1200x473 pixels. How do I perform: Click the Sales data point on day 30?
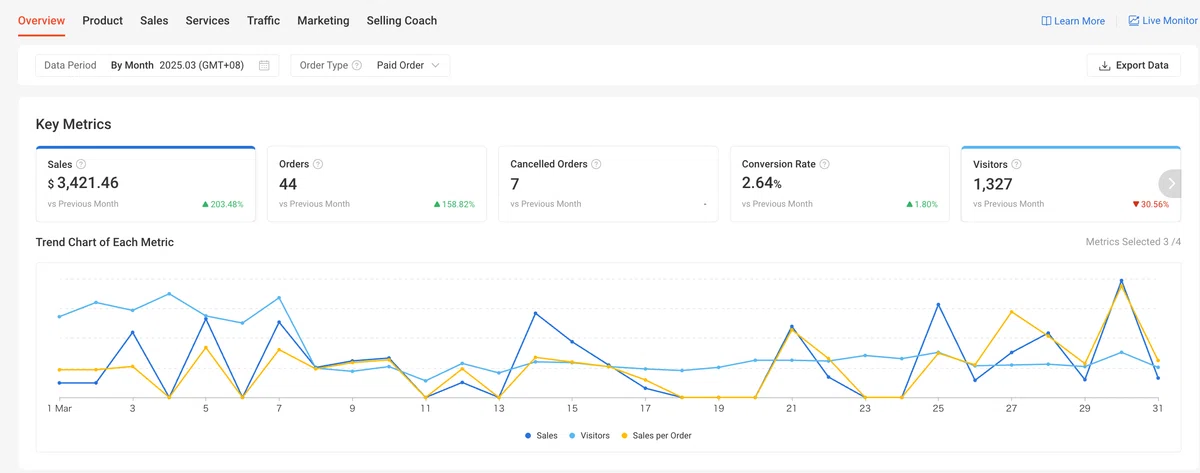click(1121, 281)
